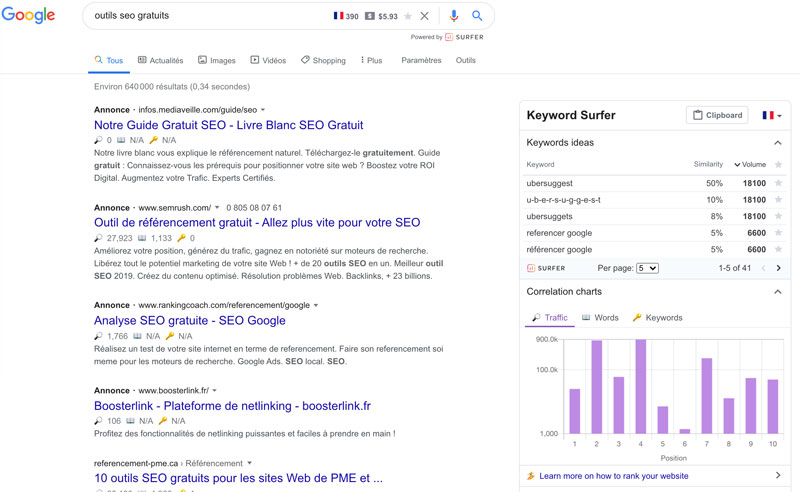This screenshot has height=492, width=800.
Task: Click the ubersuggest keyword text
Action: point(549,183)
